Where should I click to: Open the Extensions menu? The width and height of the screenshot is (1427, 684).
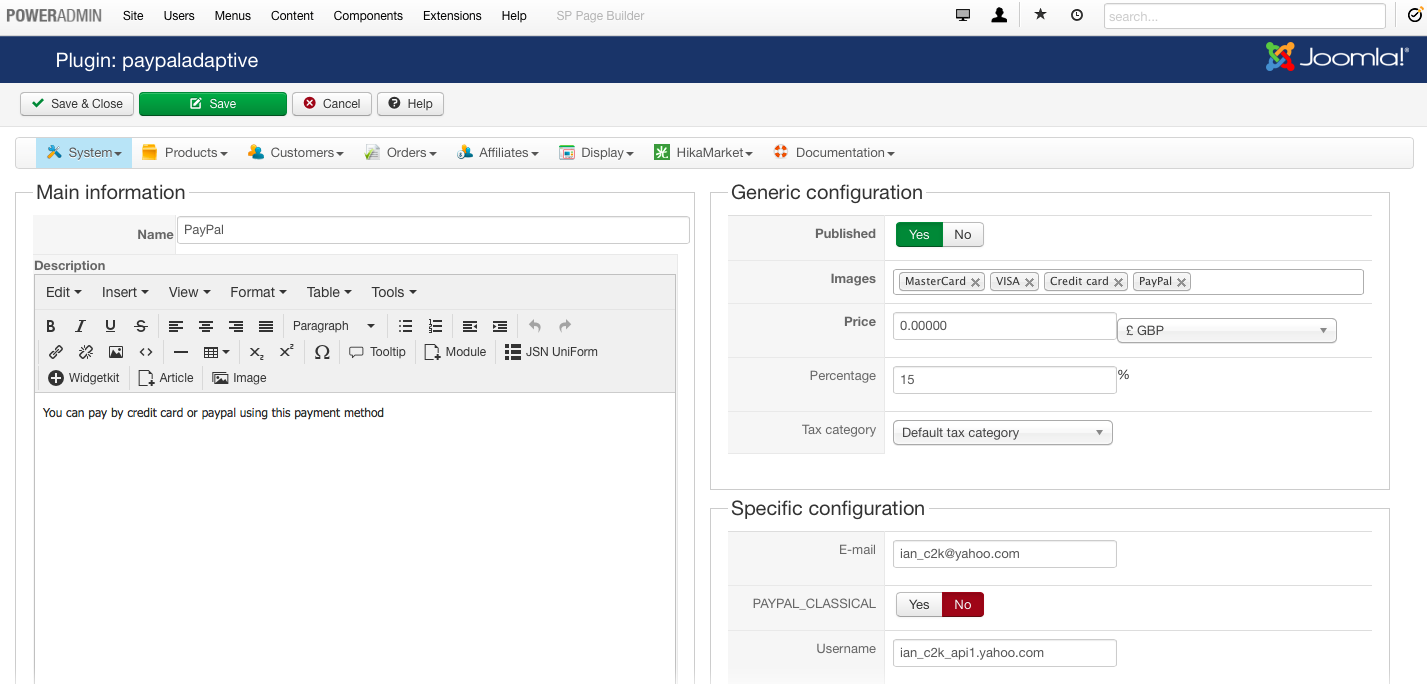pos(452,16)
